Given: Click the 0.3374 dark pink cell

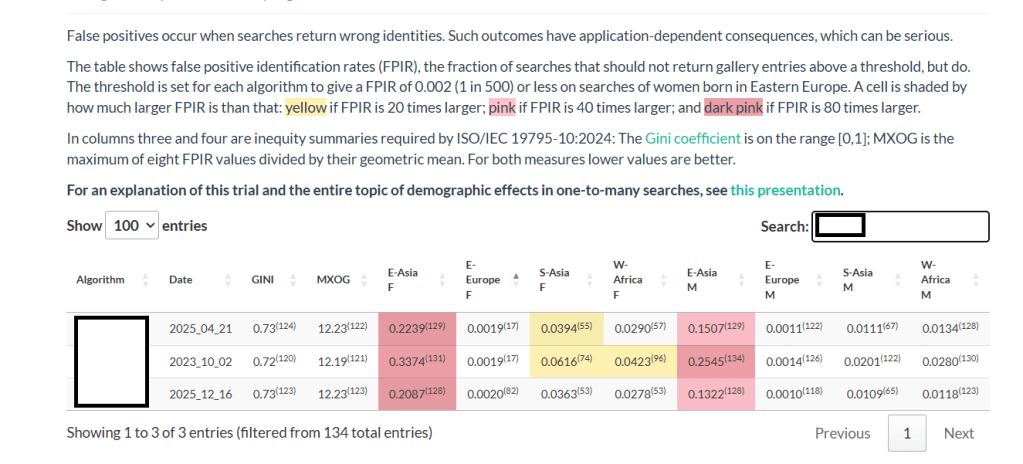Looking at the screenshot, I should pyautogui.click(x=418, y=361).
